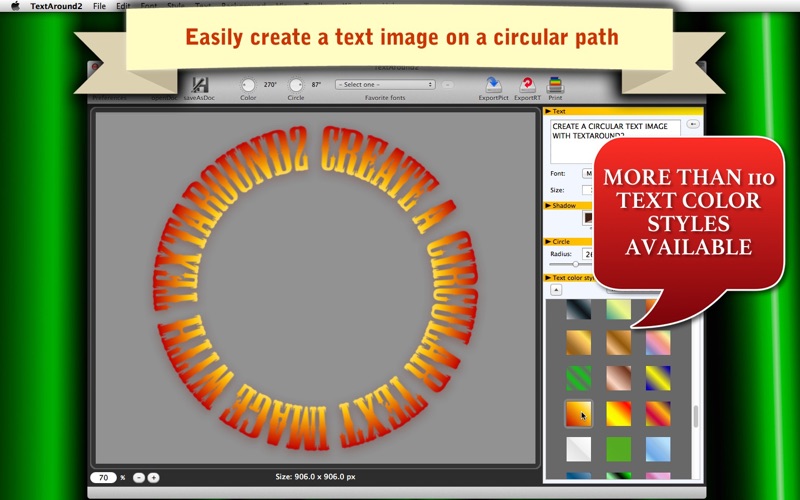Click the Radius slider knob
800x500 pixels.
(x=576, y=264)
